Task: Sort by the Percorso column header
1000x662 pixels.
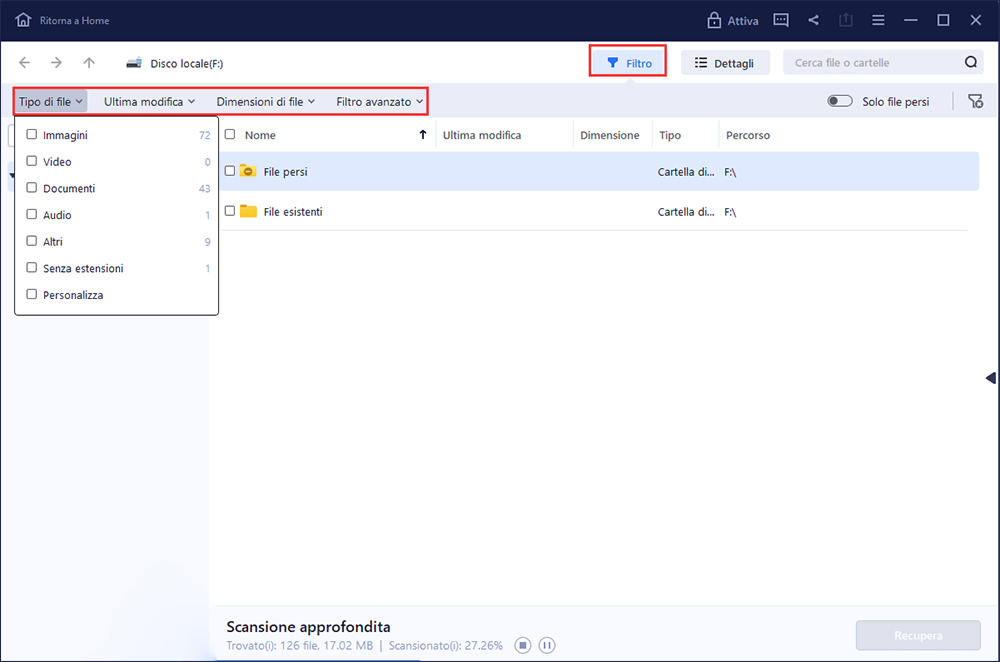Action: [x=748, y=135]
